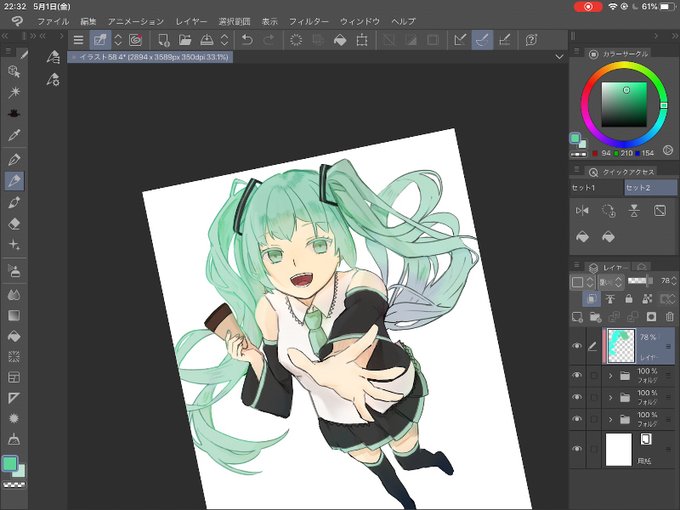
Task: Open the 表示 menu
Action: 270,21
